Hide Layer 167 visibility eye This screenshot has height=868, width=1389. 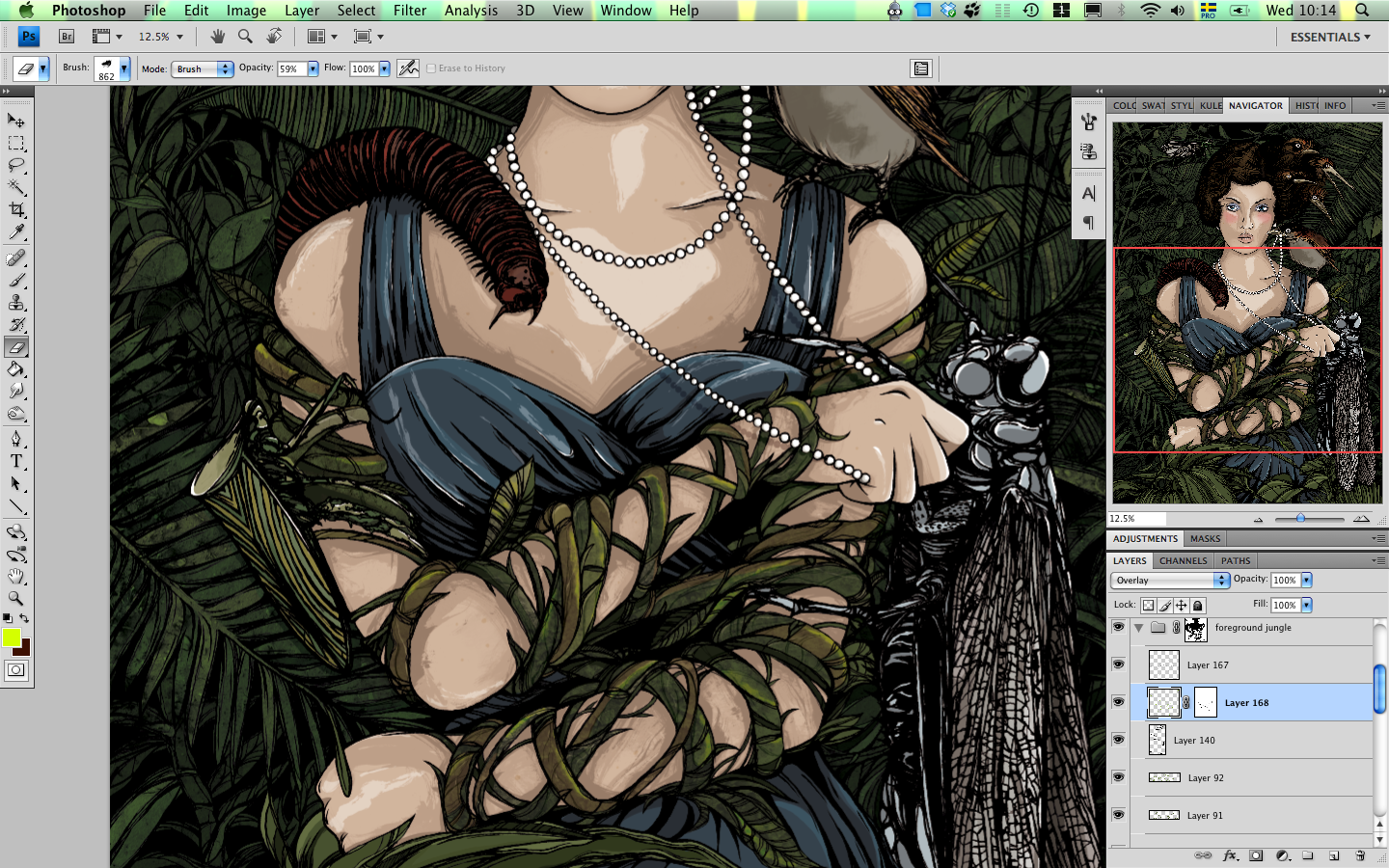(x=1118, y=665)
